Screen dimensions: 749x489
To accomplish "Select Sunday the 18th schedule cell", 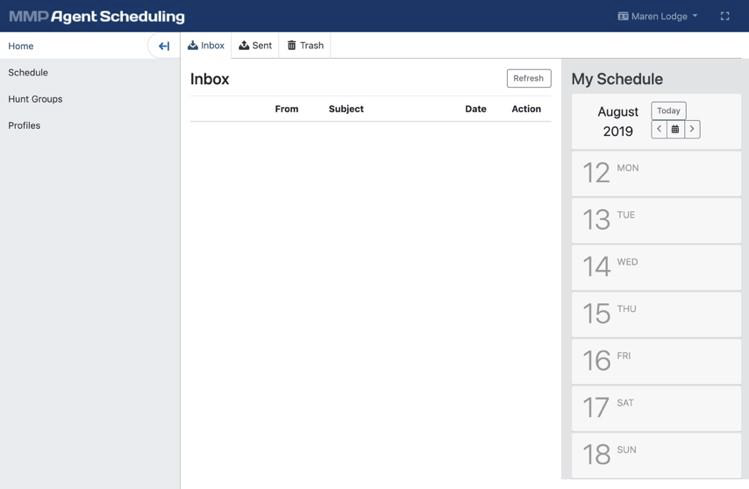I will pos(656,455).
